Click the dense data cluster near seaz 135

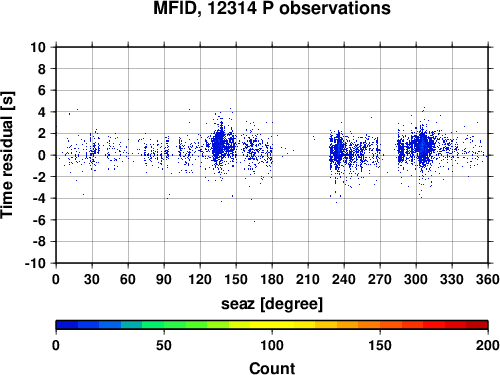[219, 144]
